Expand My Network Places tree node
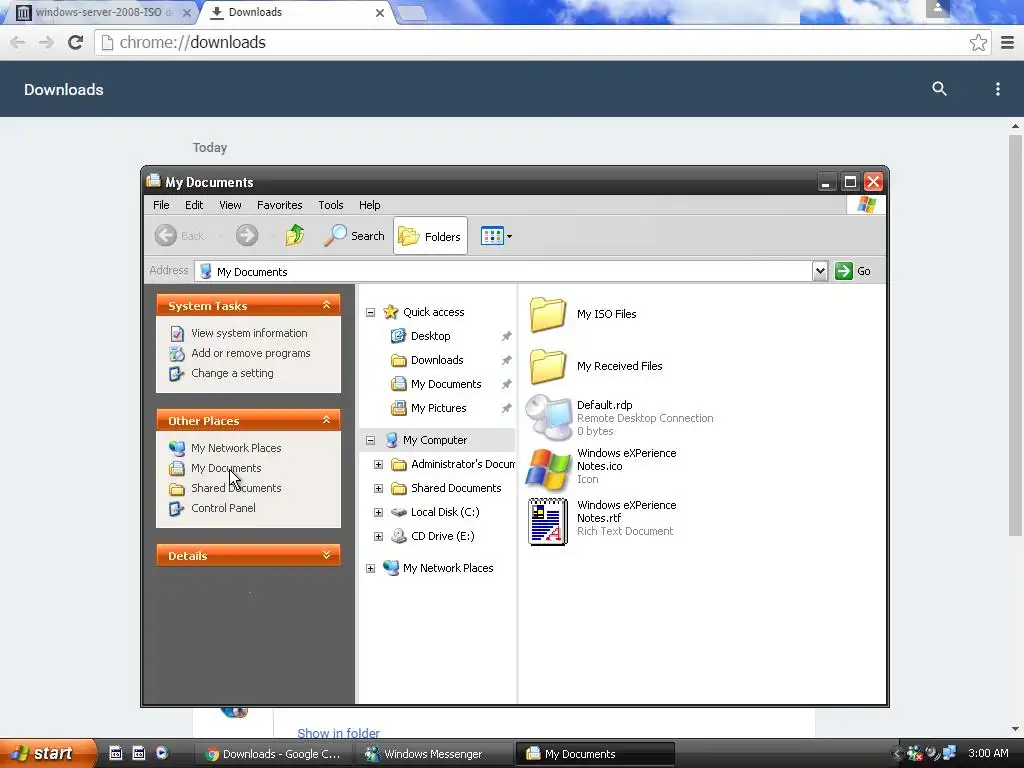Viewport: 1024px width, 768px height. click(370, 568)
